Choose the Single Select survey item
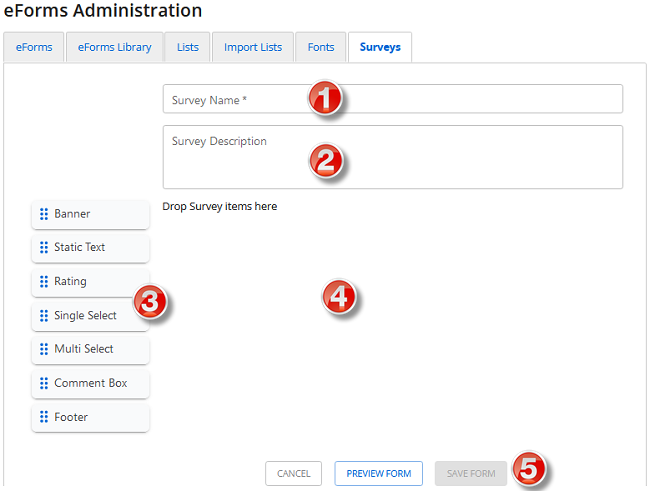The image size is (650, 491). click(x=90, y=316)
